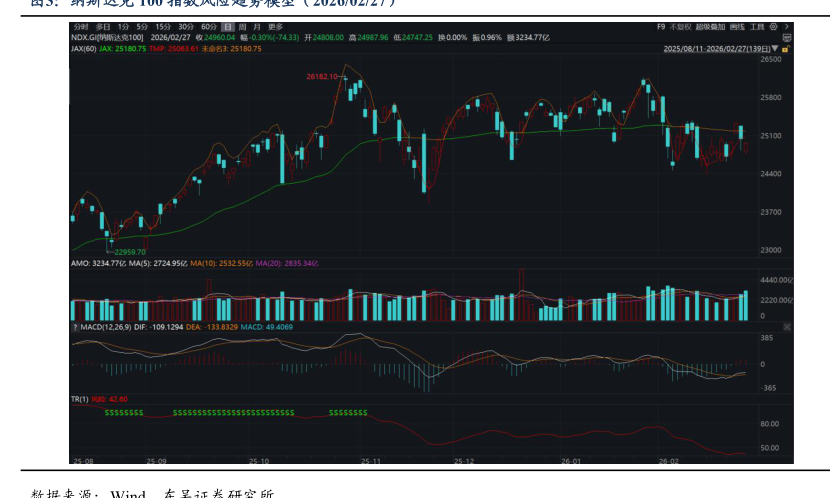The image size is (830, 498).
Task: Click the 25-11 date on time axis
Action: click(x=371, y=461)
